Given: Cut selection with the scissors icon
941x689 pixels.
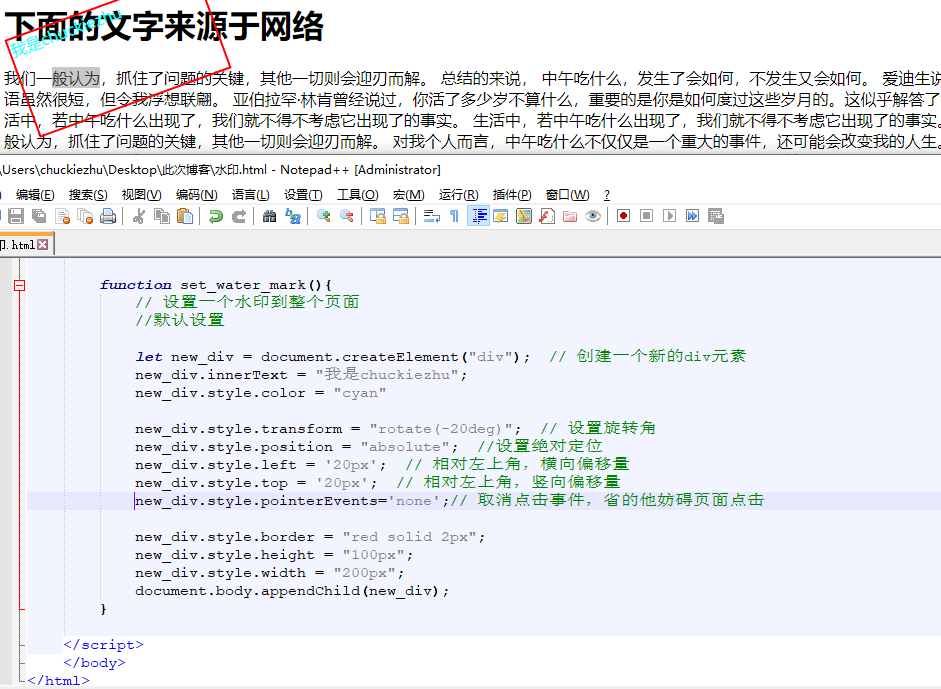Looking at the screenshot, I should (x=139, y=216).
